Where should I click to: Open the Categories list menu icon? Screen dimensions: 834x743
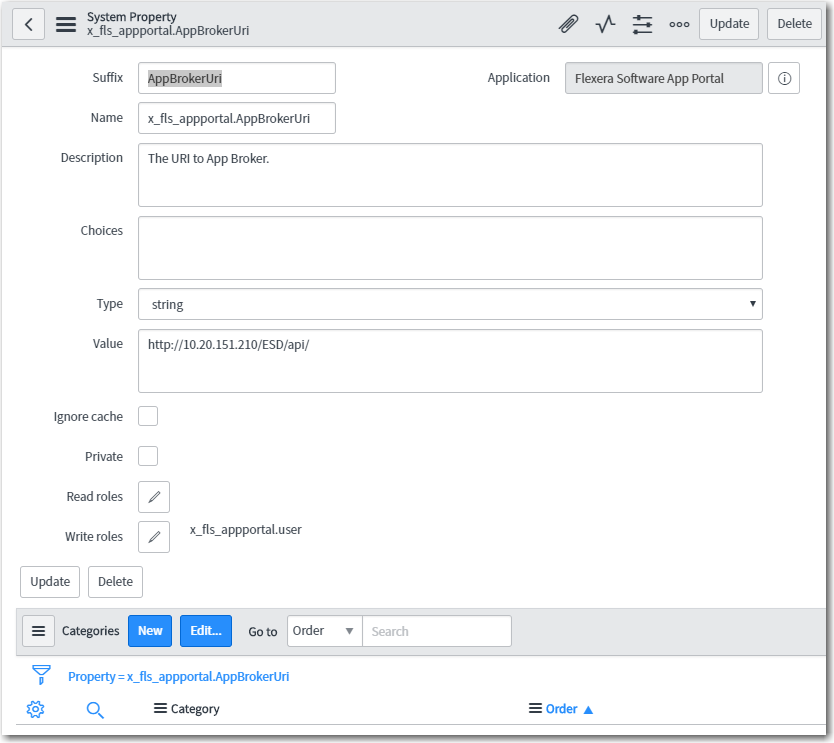coord(38,631)
